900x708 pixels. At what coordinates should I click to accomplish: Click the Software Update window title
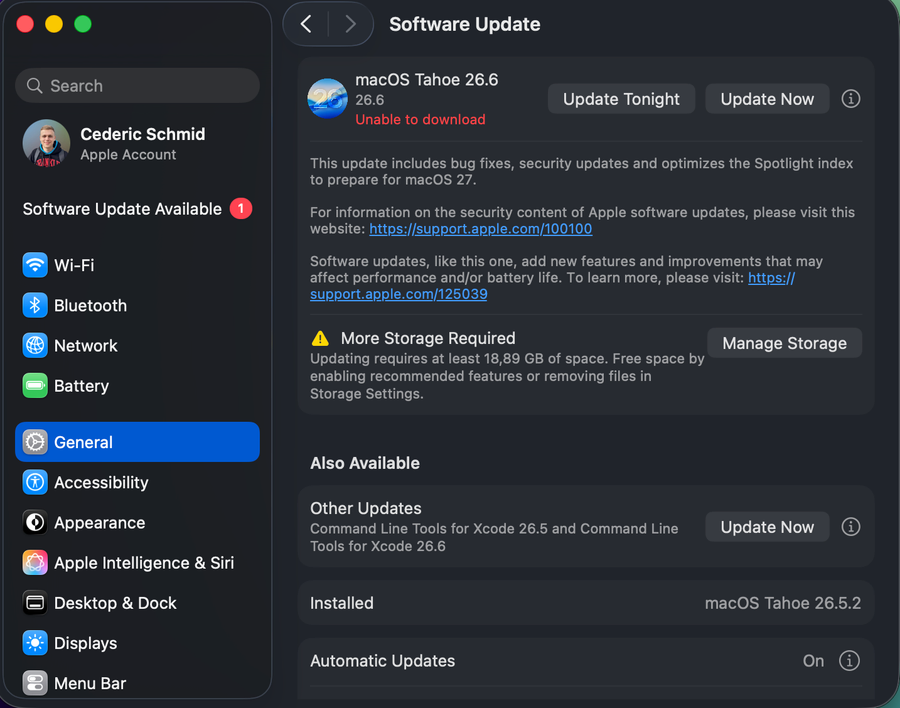464,24
